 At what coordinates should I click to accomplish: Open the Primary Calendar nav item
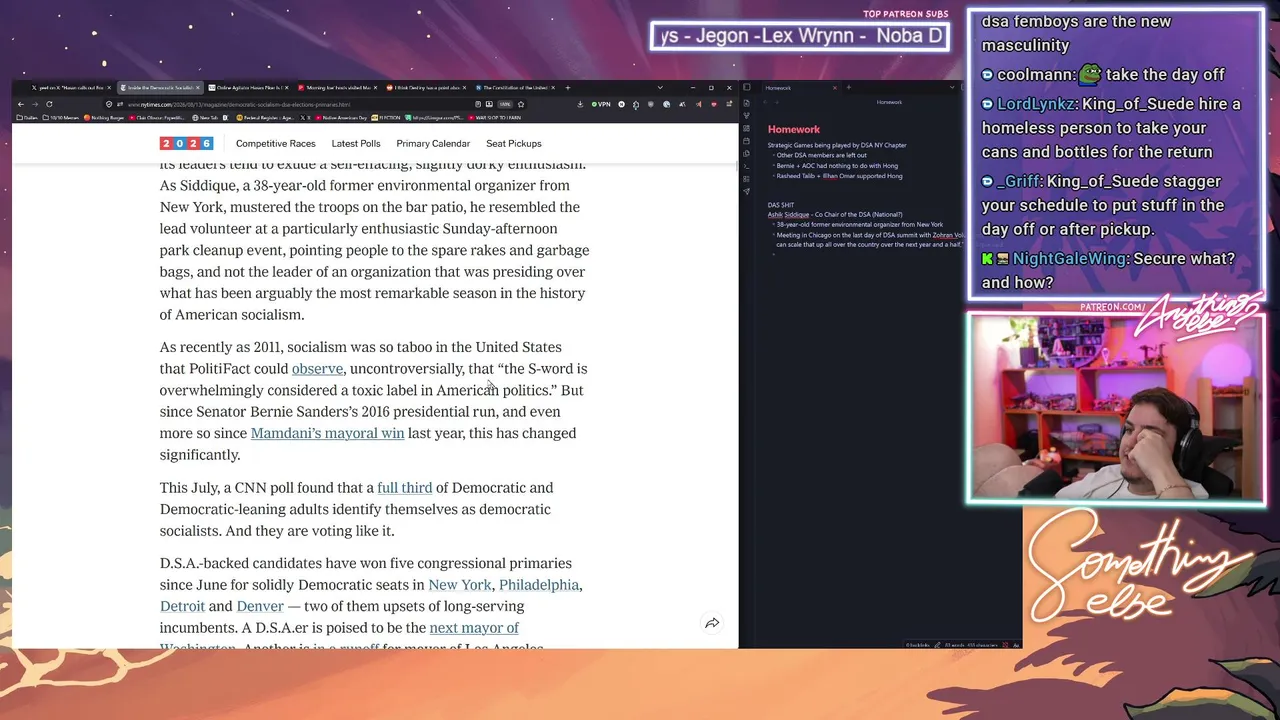click(x=433, y=144)
